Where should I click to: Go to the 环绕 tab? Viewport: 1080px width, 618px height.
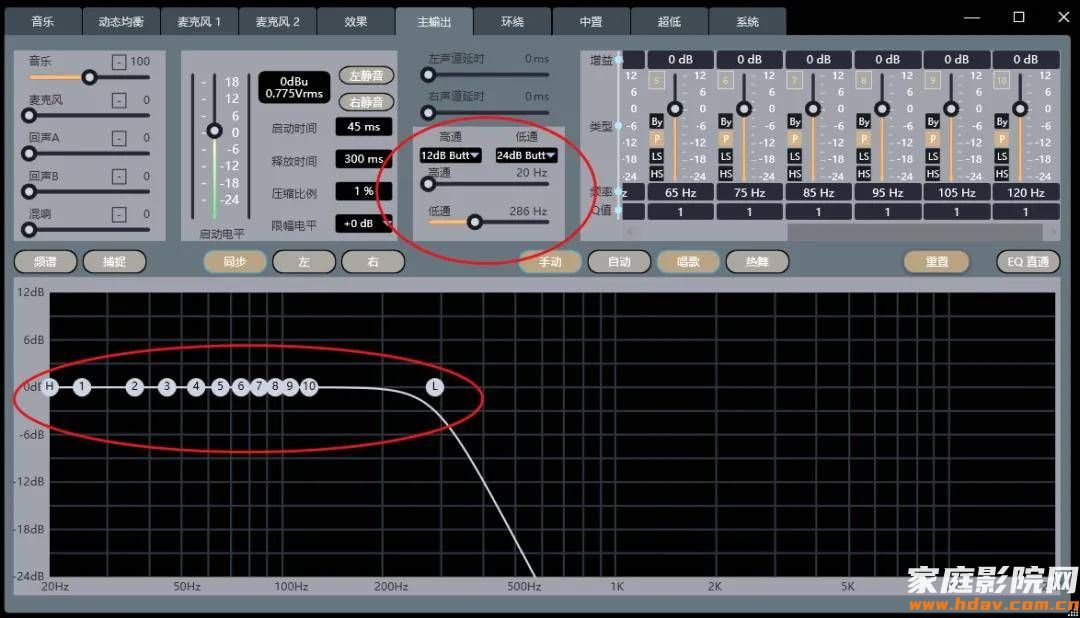[x=512, y=21]
